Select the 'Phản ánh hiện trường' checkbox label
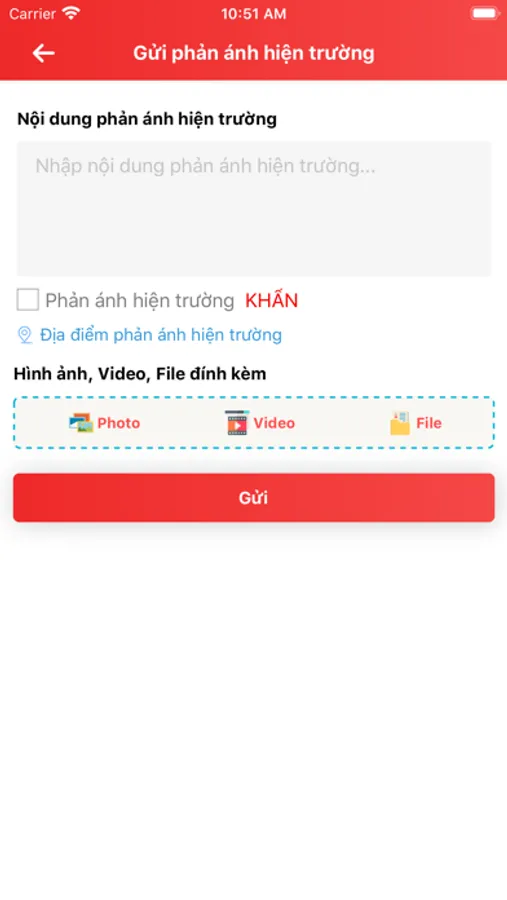This screenshot has width=507, height=900. [x=140, y=301]
